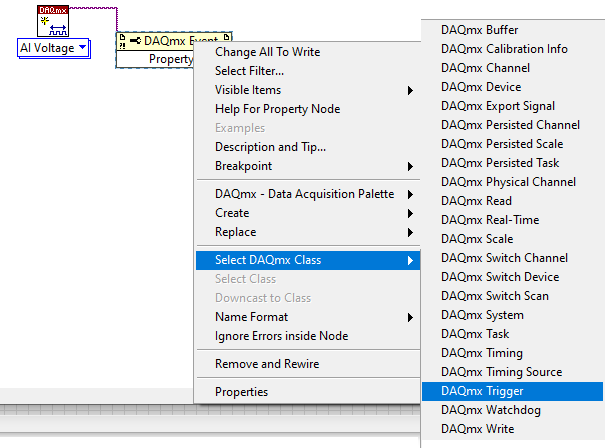Expand the Replace submenu

coord(308,232)
